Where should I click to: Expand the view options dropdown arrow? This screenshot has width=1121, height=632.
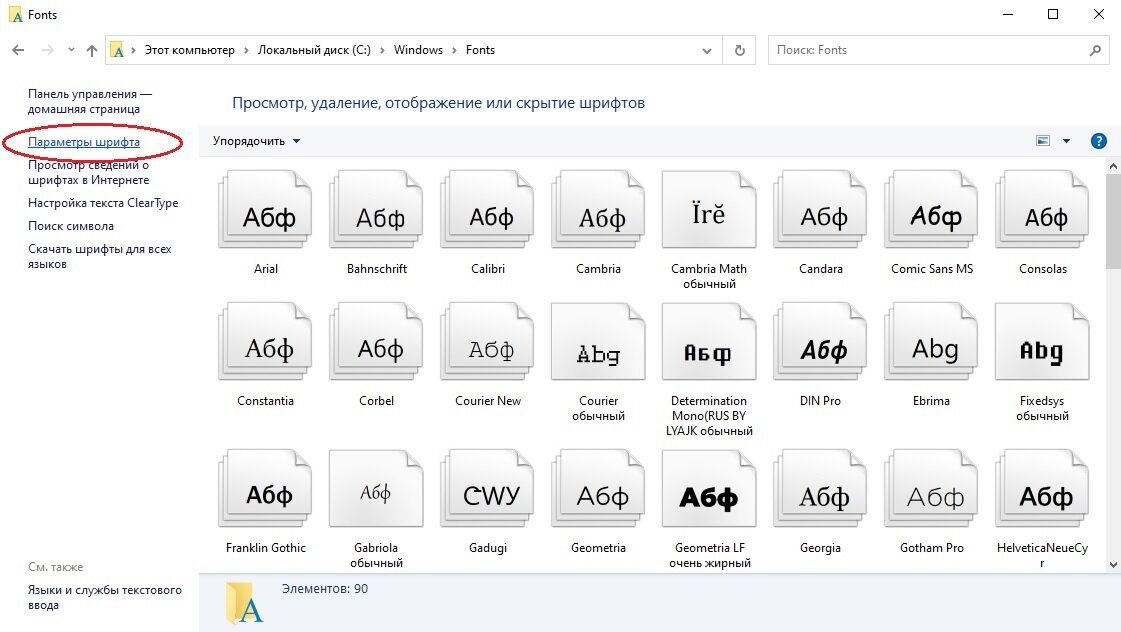[1066, 141]
